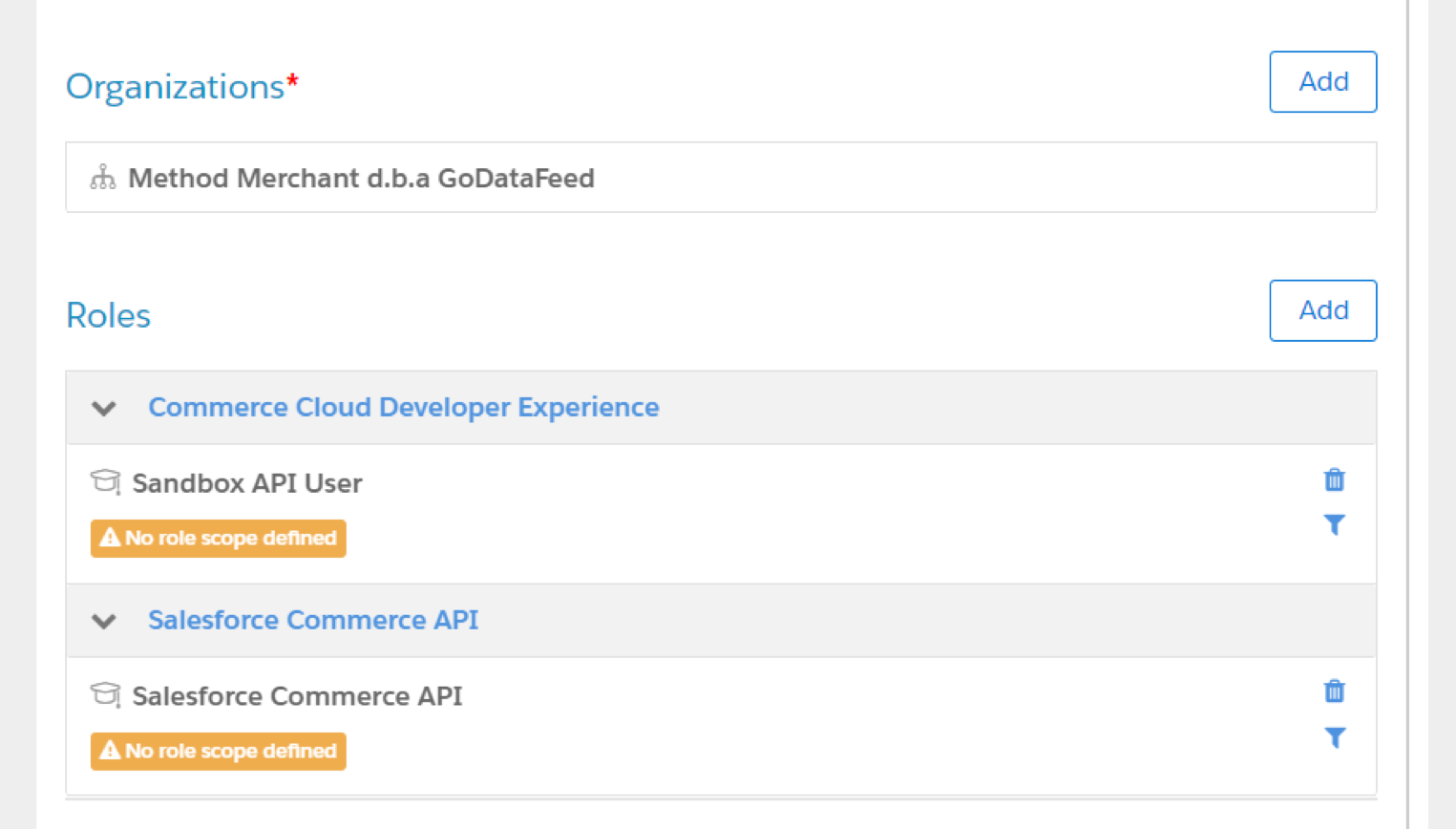Select Method Merchant d.b.a GoDataFeed organization
The image size is (1456, 829).
[x=721, y=178]
